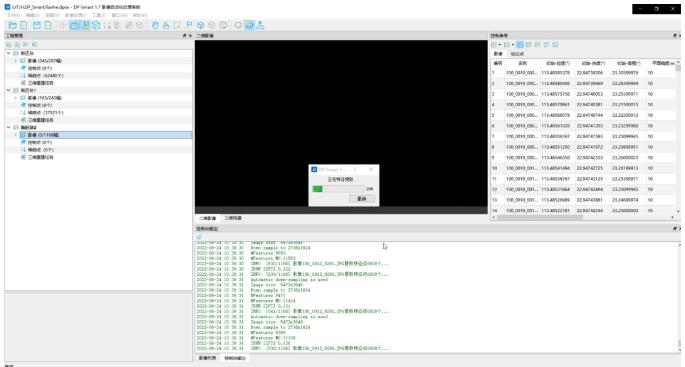Click the 取消 button in progress dialog
This screenshot has width=685, height=367.
(362, 199)
